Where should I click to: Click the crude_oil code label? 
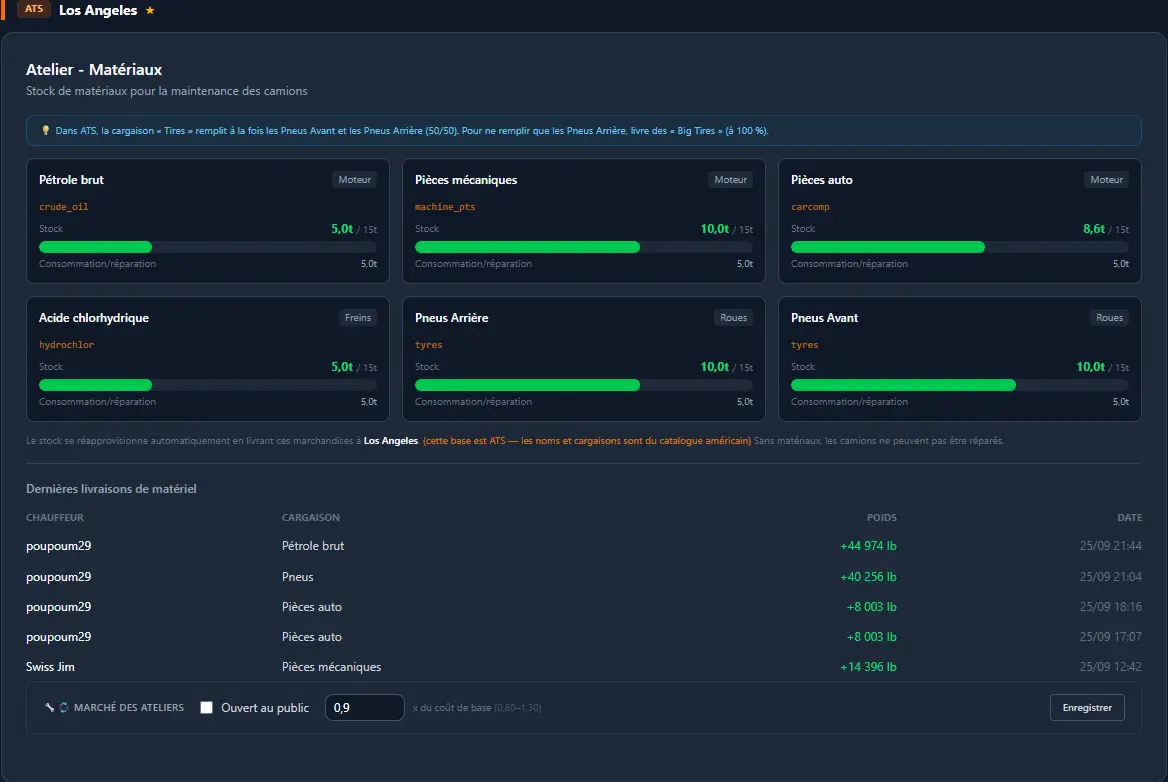(63, 207)
